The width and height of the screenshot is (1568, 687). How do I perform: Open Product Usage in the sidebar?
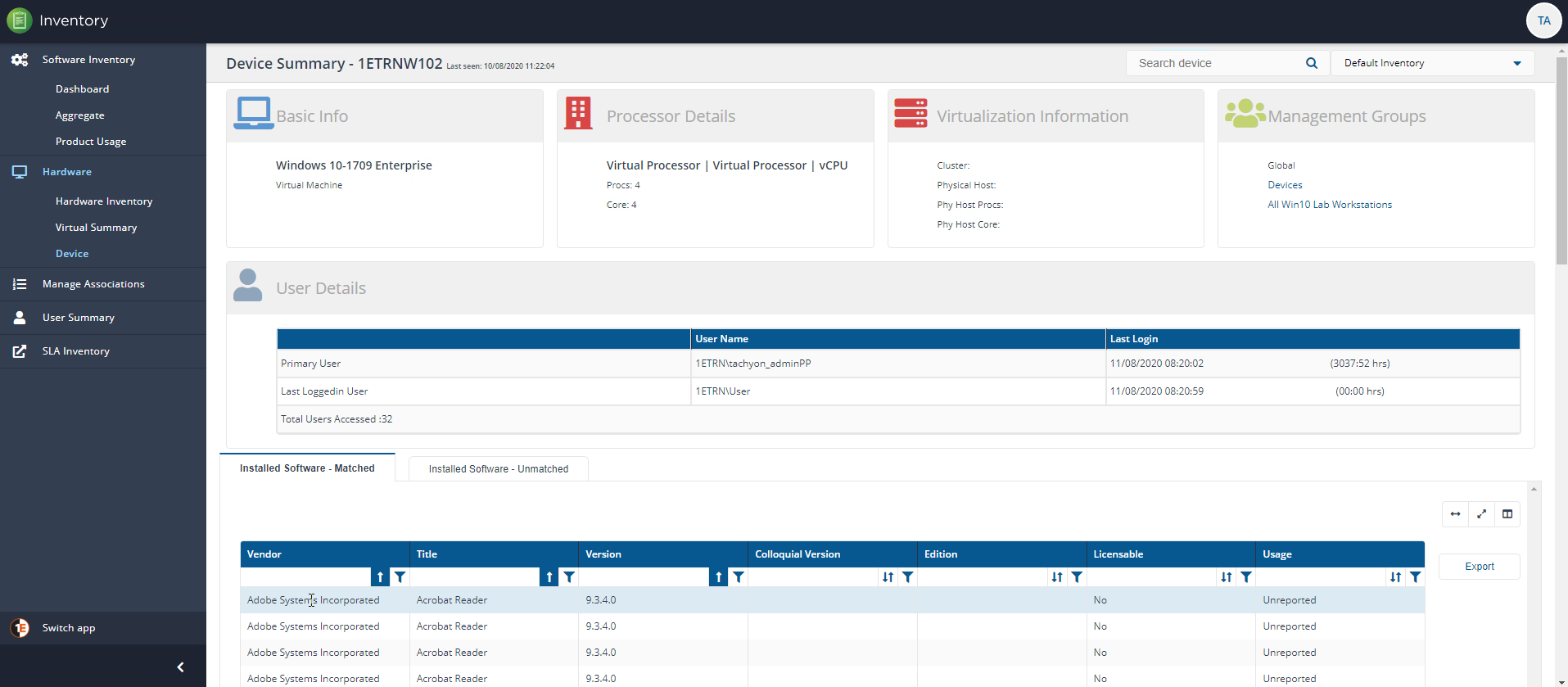pos(91,142)
